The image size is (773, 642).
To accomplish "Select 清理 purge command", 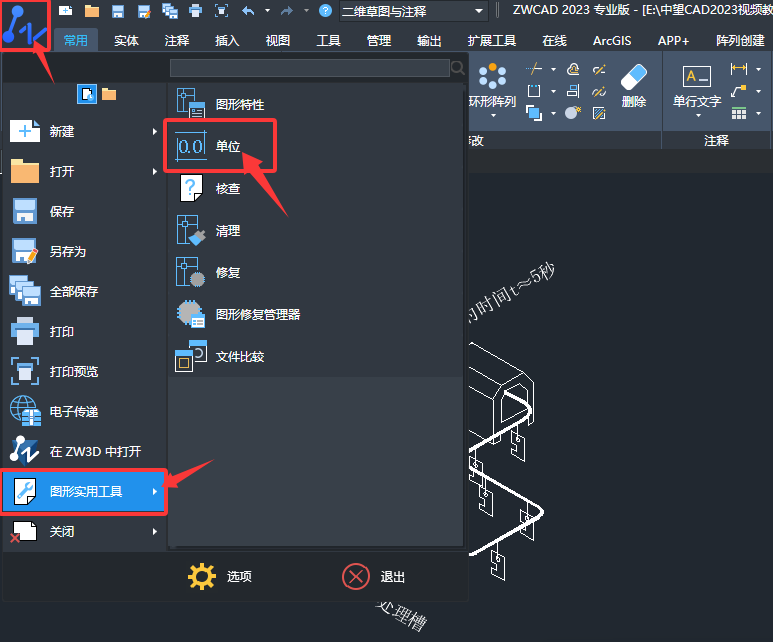I will coord(316,230).
